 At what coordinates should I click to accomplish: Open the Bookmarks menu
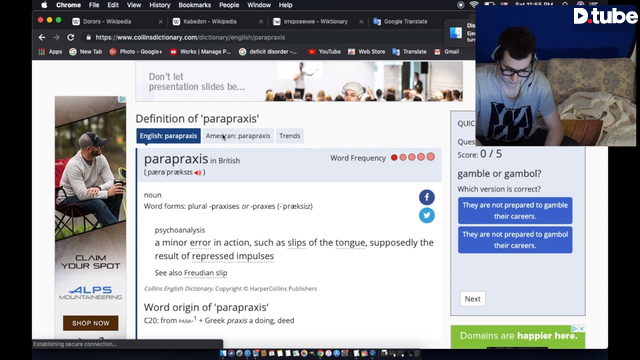click(194, 5)
